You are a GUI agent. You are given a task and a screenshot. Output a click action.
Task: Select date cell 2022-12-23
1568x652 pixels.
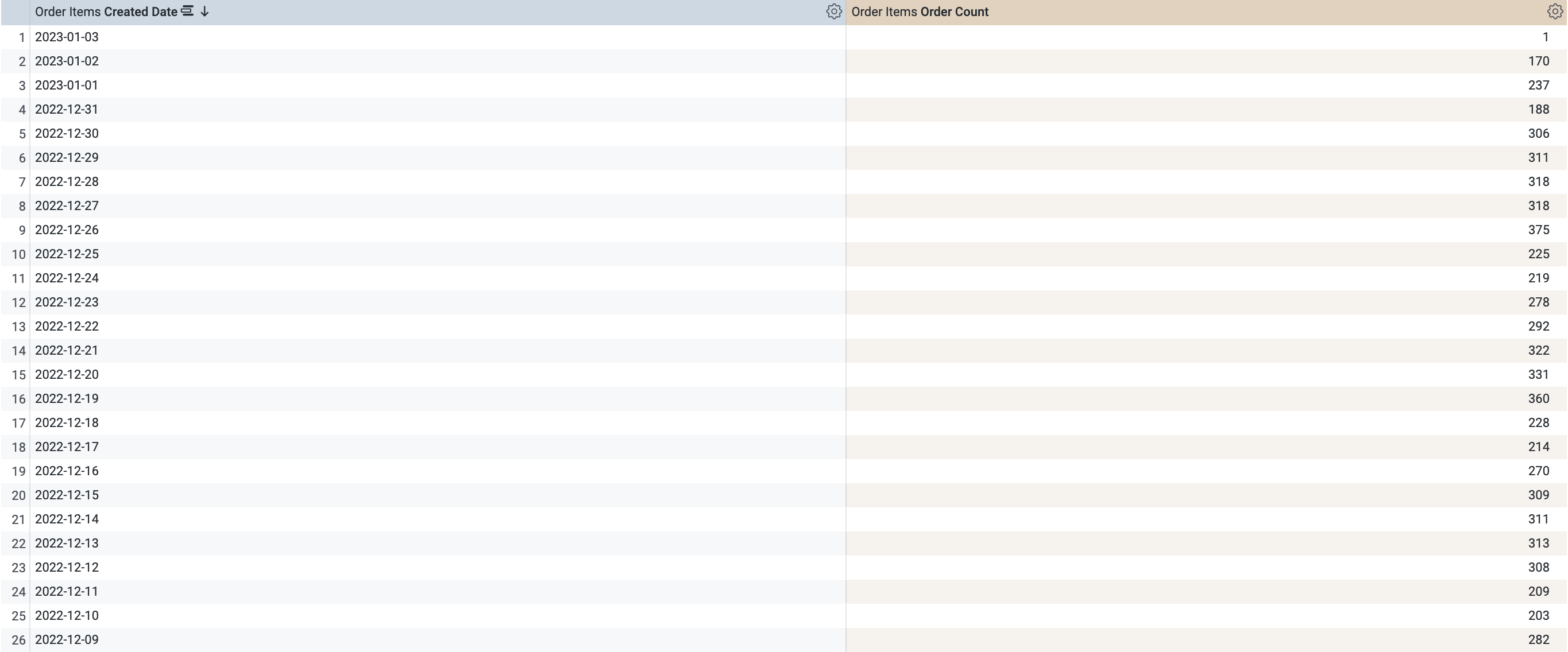click(67, 302)
